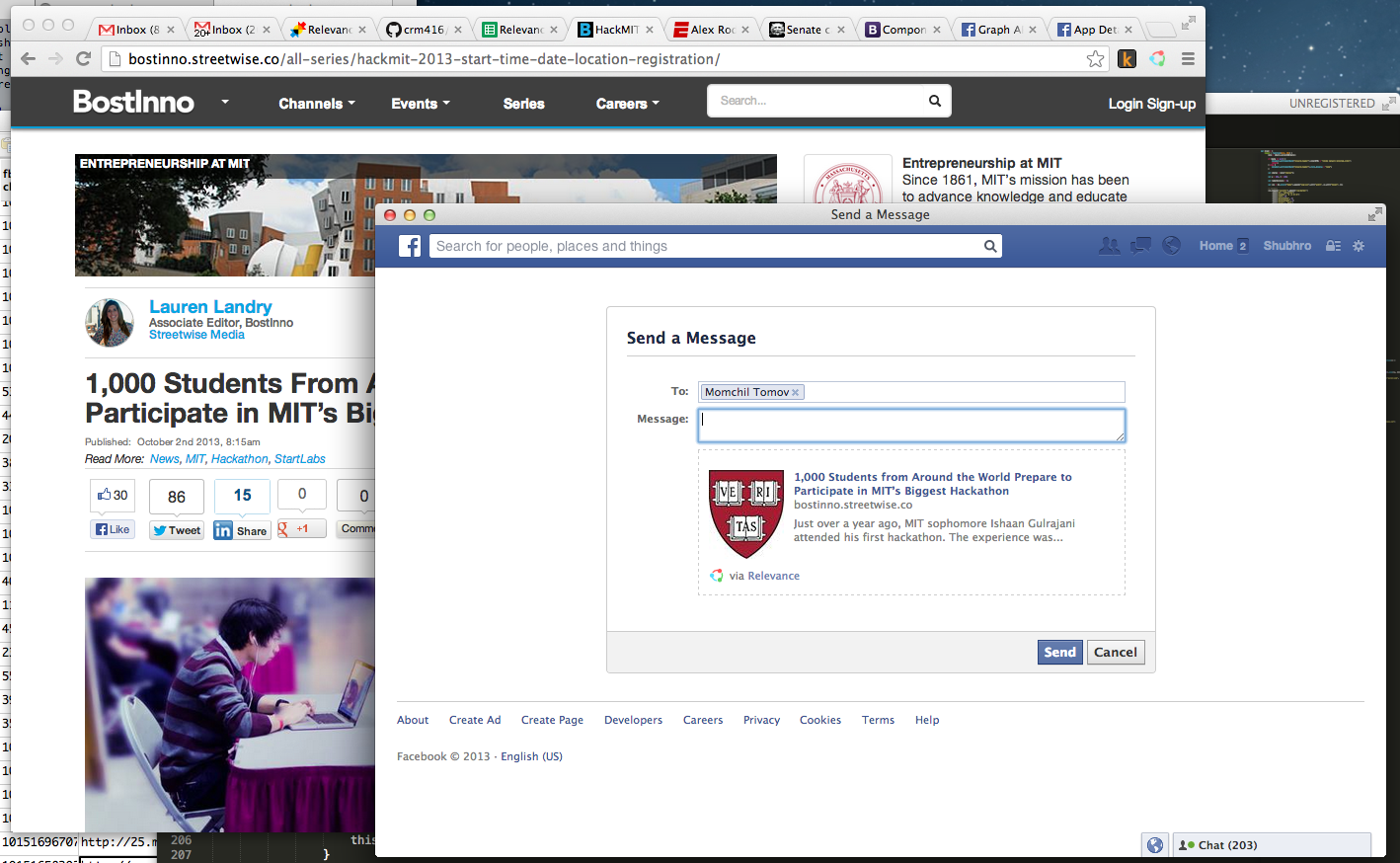Click the Facebook logo in Send a Message window
Image resolution: width=1400 pixels, height=863 pixels.
[410, 246]
